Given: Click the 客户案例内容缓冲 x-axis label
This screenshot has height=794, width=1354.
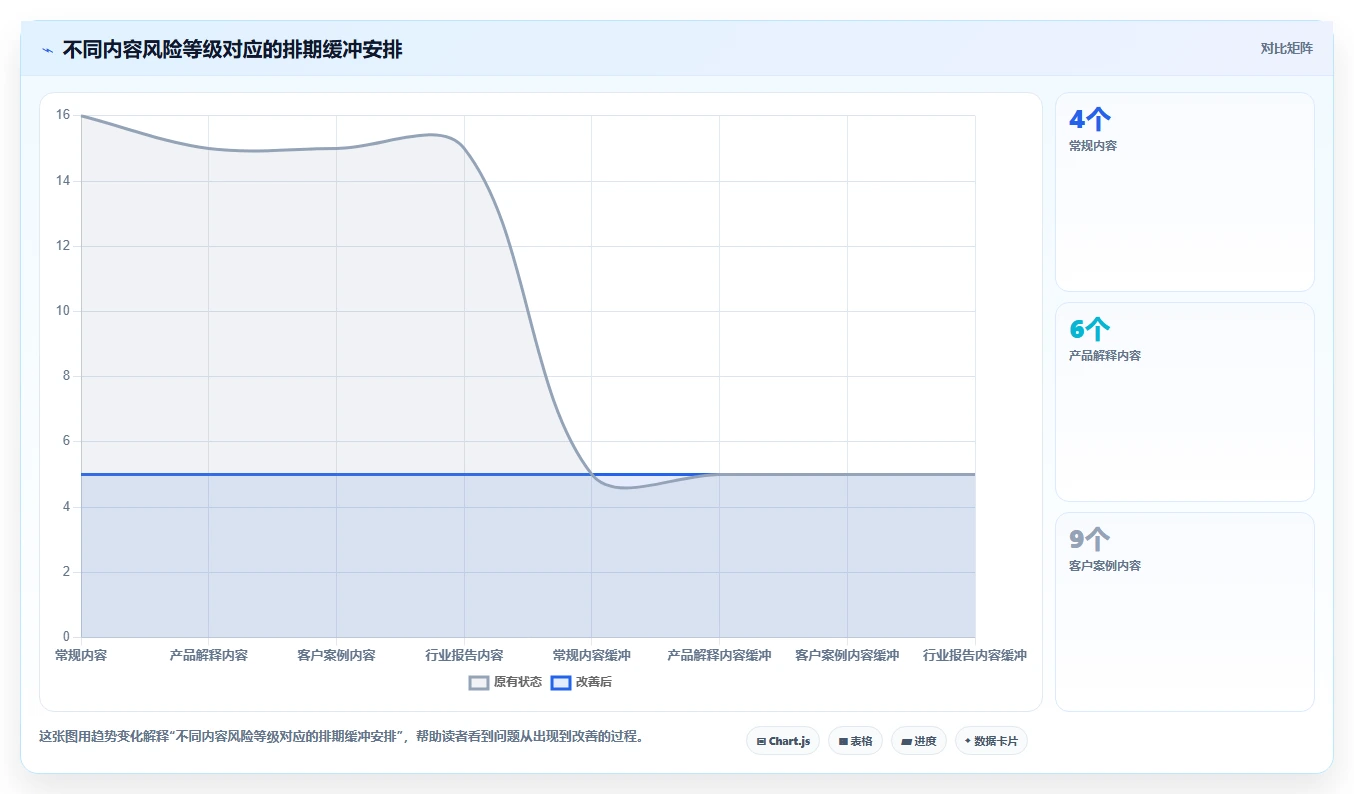Looking at the screenshot, I should [847, 655].
